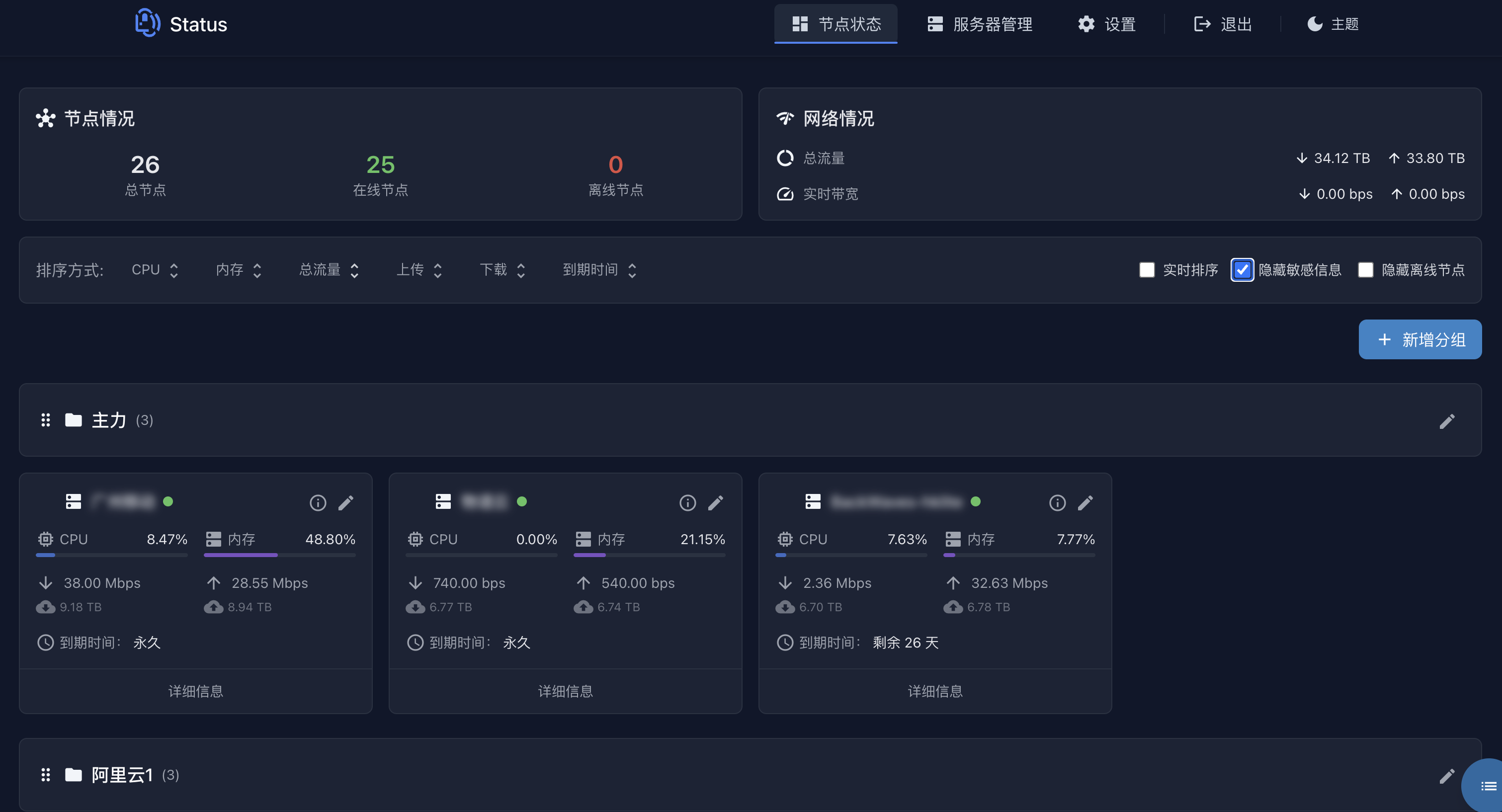Image resolution: width=1502 pixels, height=812 pixels.
Task: Check the 隐藏离线节点 checkbox
Action: (1365, 270)
